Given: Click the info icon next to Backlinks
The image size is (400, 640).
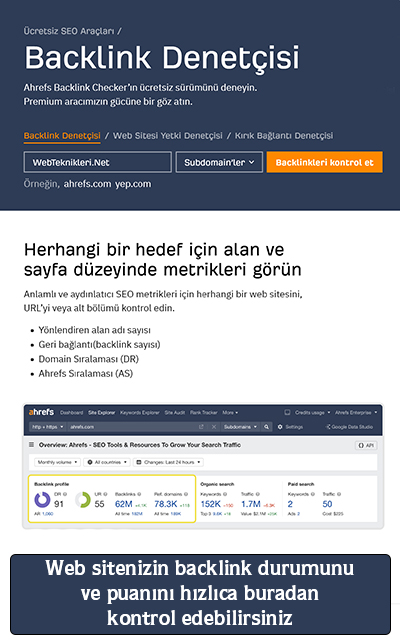Looking at the screenshot, I should 139,494.
